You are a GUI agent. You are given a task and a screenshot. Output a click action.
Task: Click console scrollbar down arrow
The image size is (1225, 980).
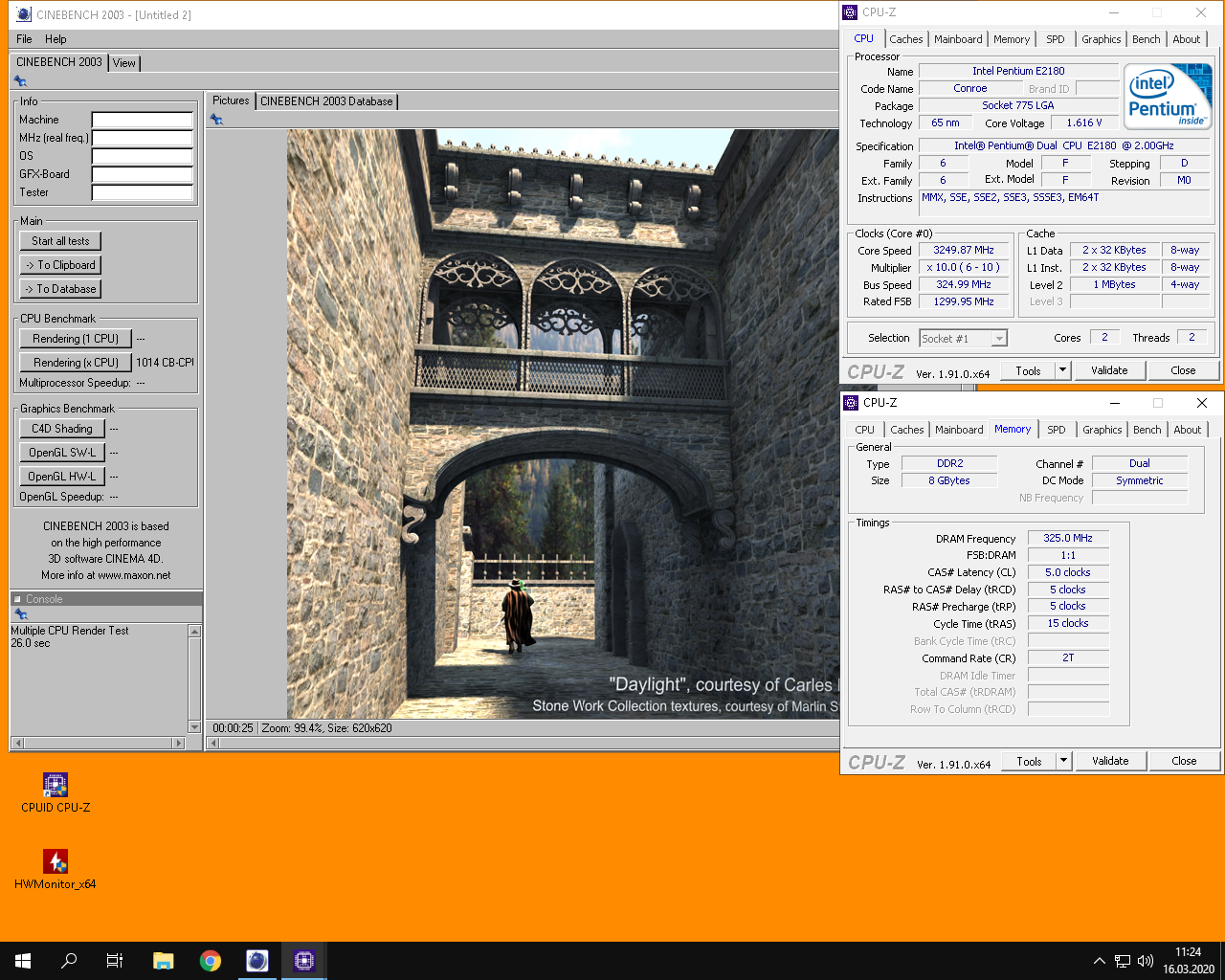[195, 727]
